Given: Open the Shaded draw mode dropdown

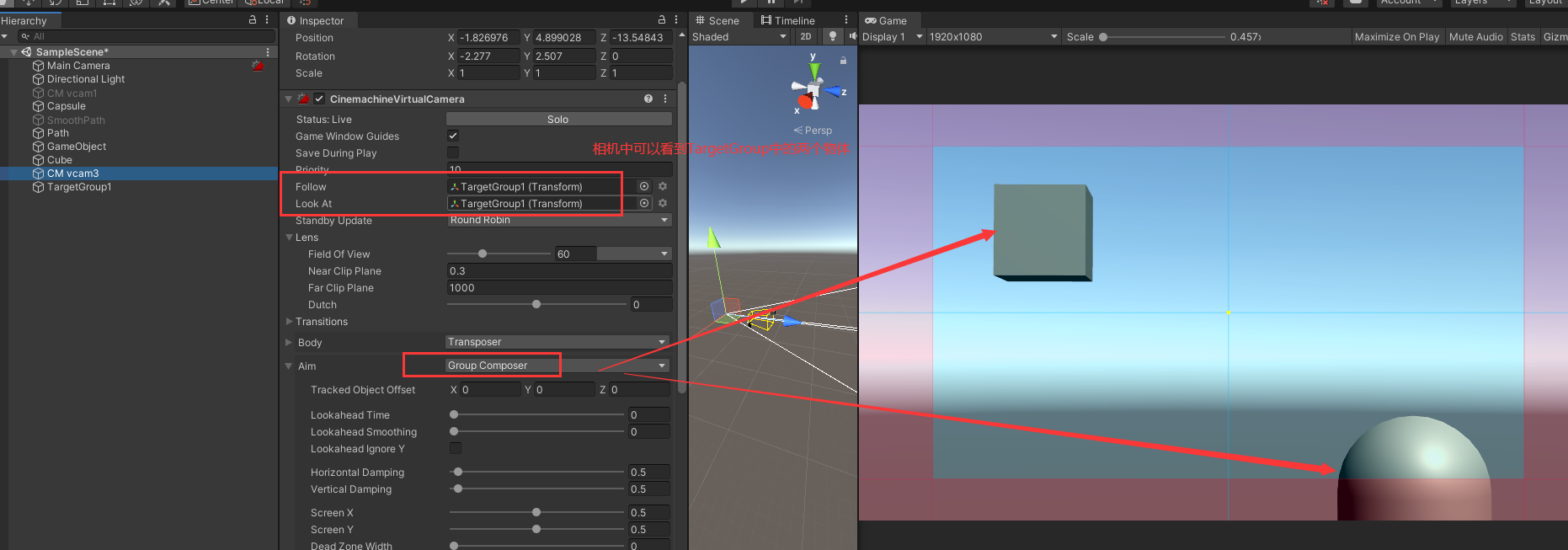Looking at the screenshot, I should tap(739, 36).
